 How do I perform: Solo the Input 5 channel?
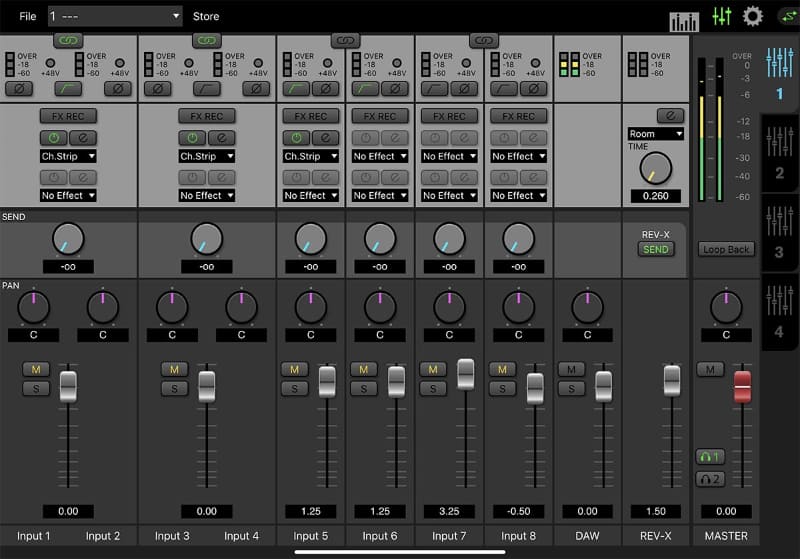[x=294, y=389]
